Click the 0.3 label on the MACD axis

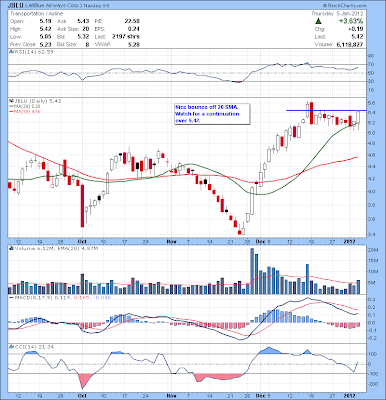click(x=372, y=300)
